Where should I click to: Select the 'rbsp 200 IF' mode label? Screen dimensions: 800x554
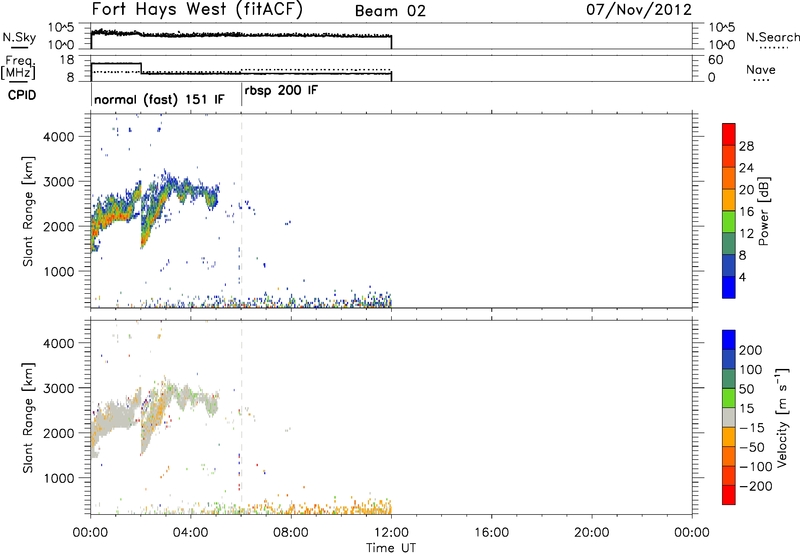pyautogui.click(x=281, y=91)
